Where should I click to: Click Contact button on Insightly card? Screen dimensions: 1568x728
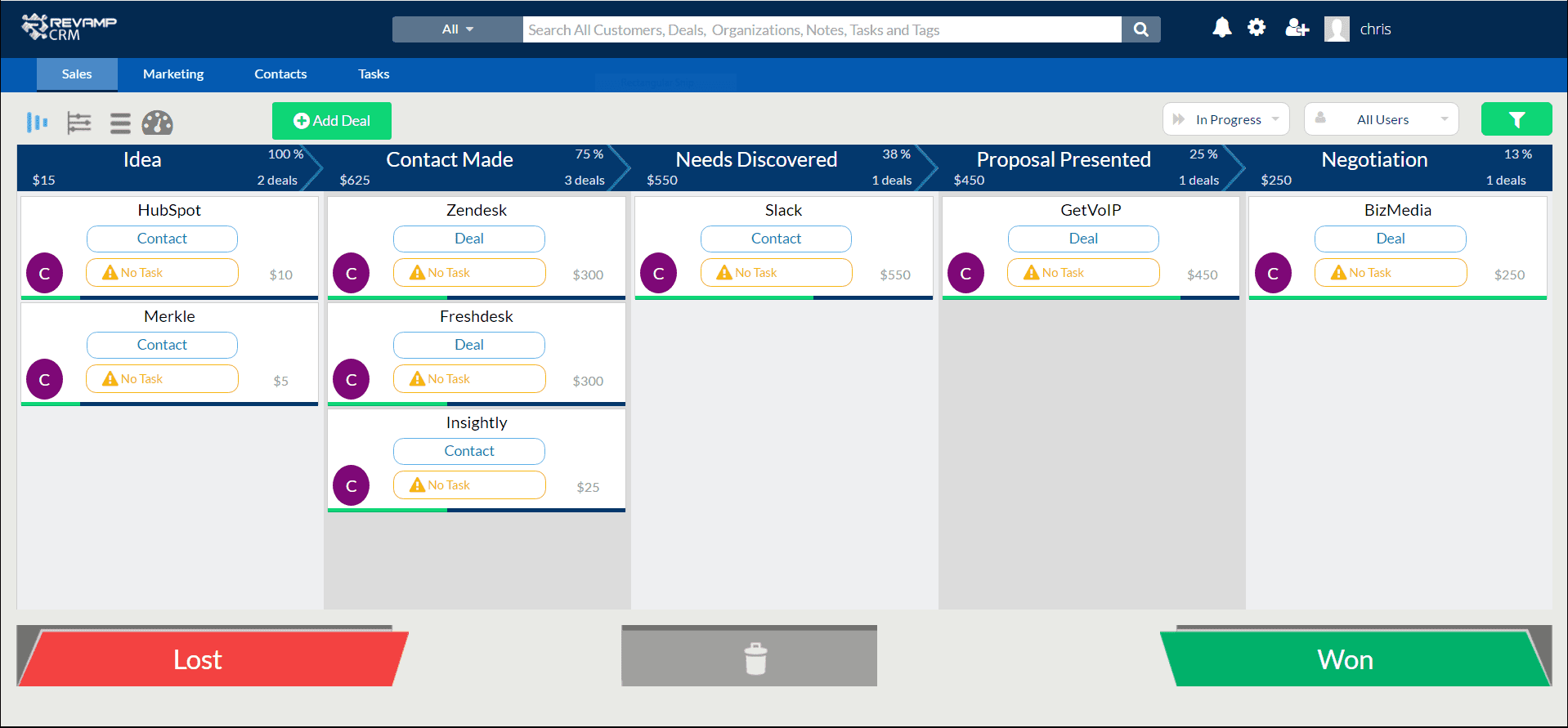tap(469, 451)
